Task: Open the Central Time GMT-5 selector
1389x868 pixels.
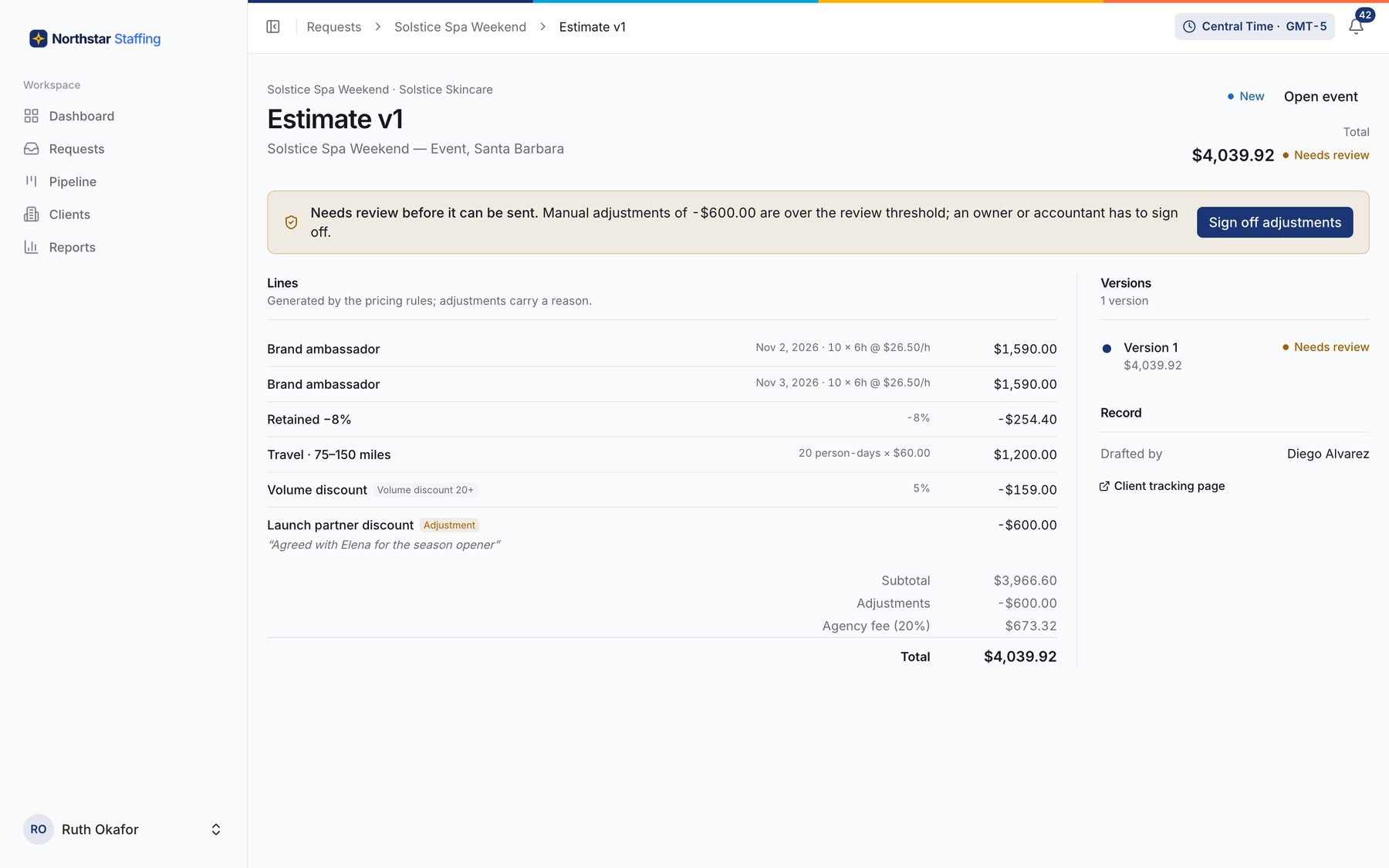Action: 1255,26
